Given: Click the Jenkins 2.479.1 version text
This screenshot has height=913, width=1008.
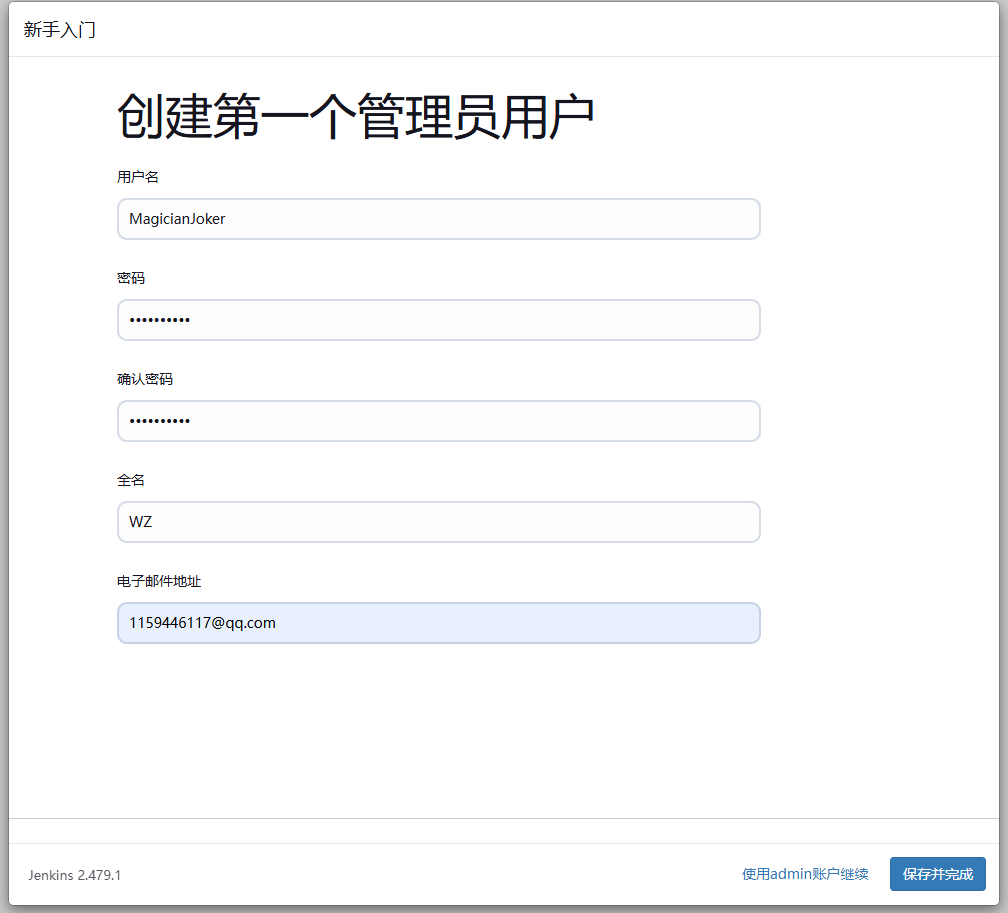Looking at the screenshot, I should pyautogui.click(x=75, y=875).
